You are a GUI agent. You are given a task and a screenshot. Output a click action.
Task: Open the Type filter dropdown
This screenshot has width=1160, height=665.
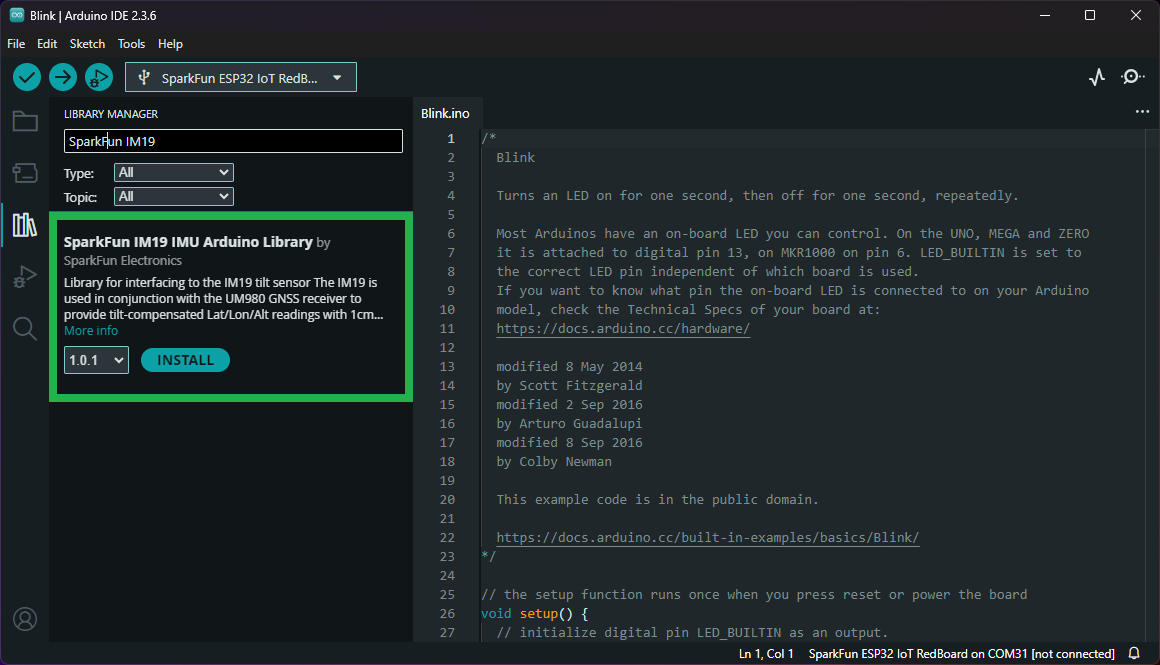(x=173, y=172)
